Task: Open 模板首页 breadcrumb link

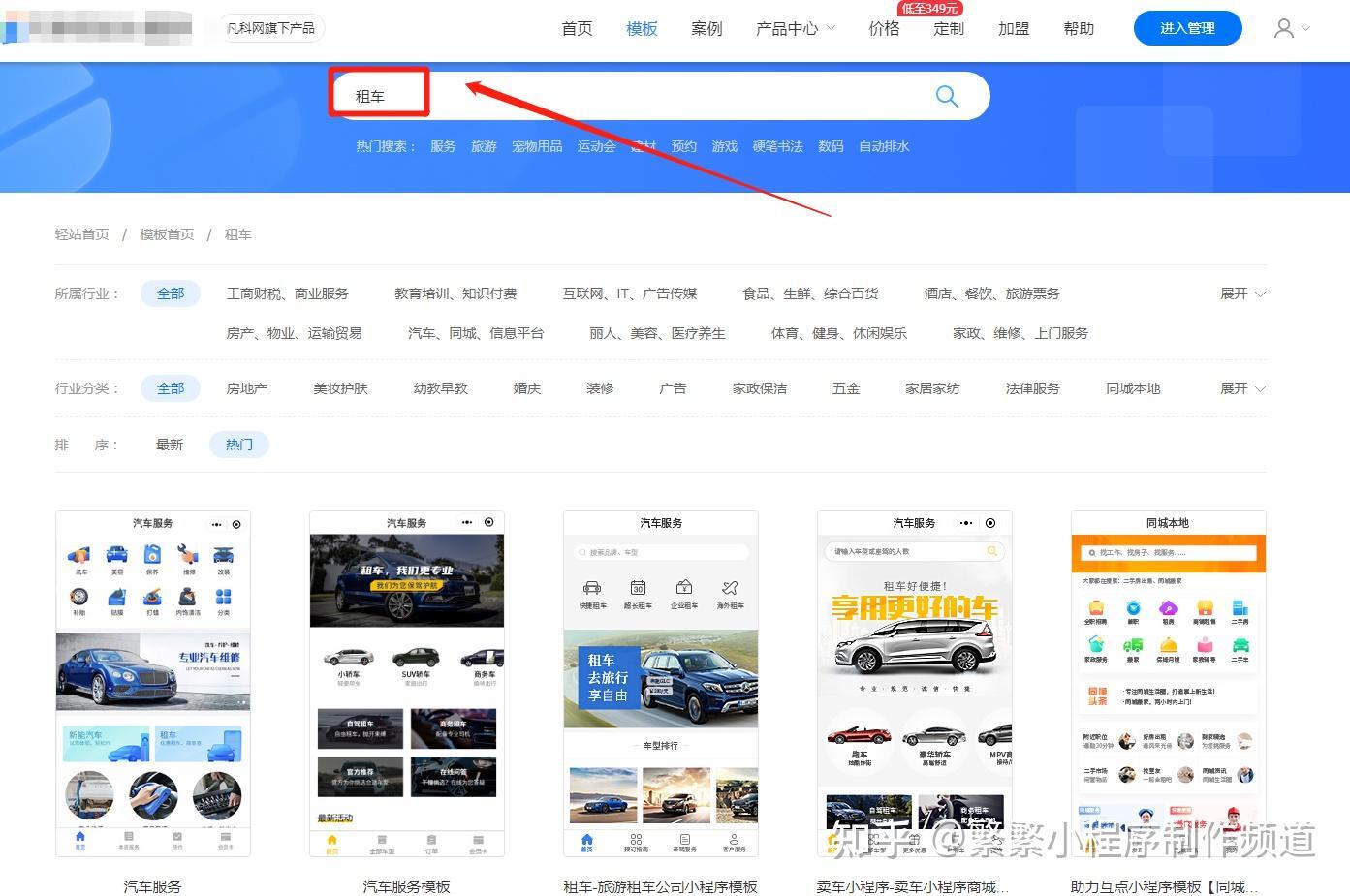Action: (167, 234)
